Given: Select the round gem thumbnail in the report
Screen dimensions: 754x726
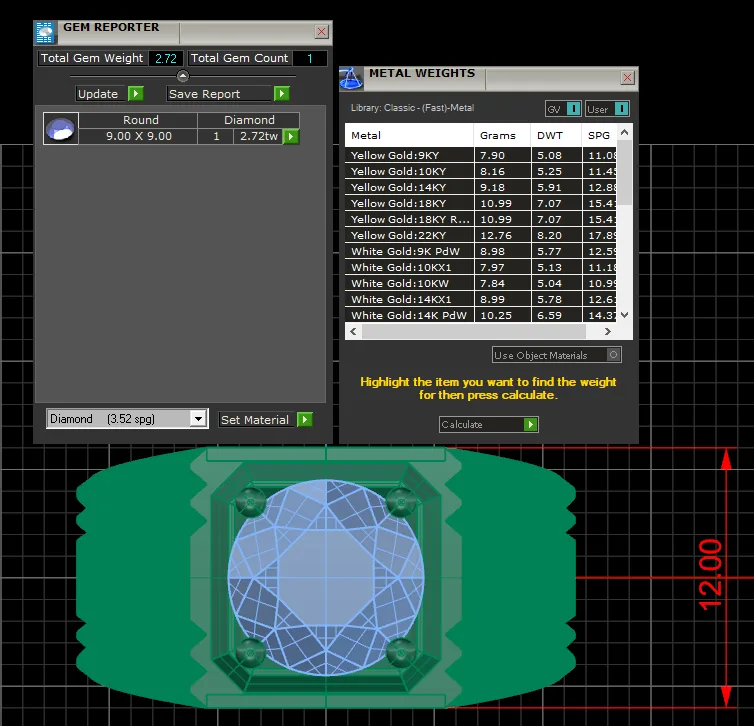Looking at the screenshot, I should click(61, 128).
